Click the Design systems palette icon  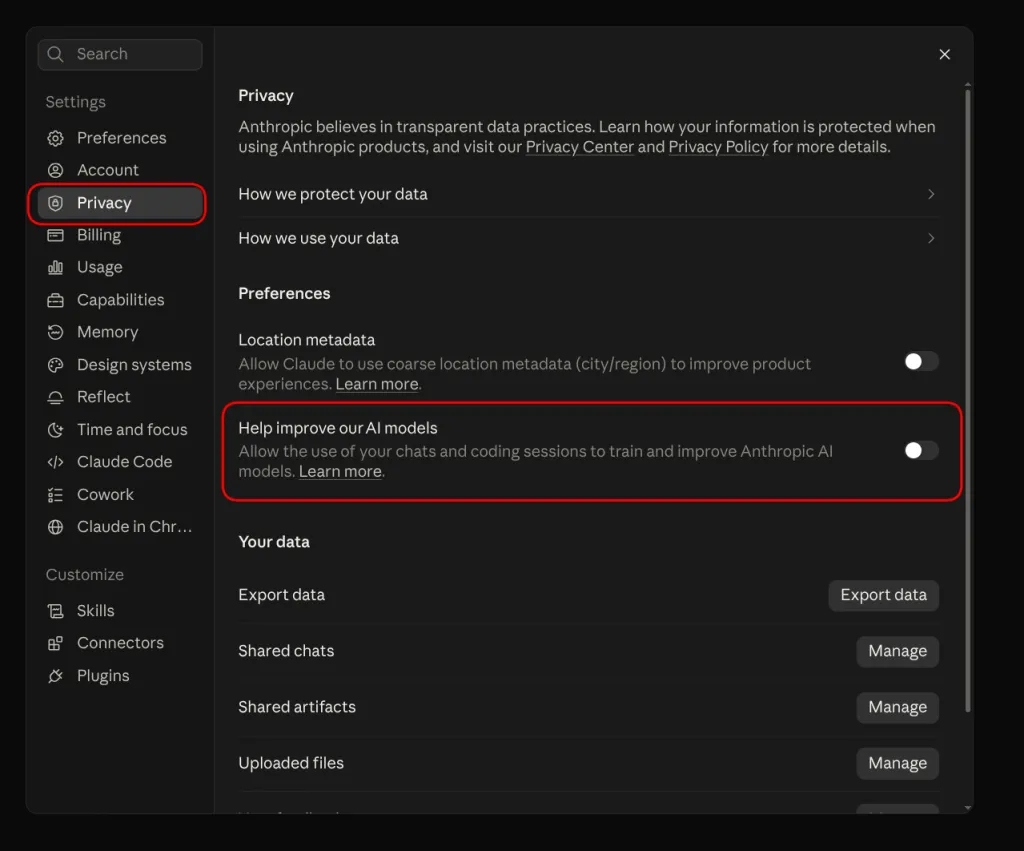pos(56,365)
